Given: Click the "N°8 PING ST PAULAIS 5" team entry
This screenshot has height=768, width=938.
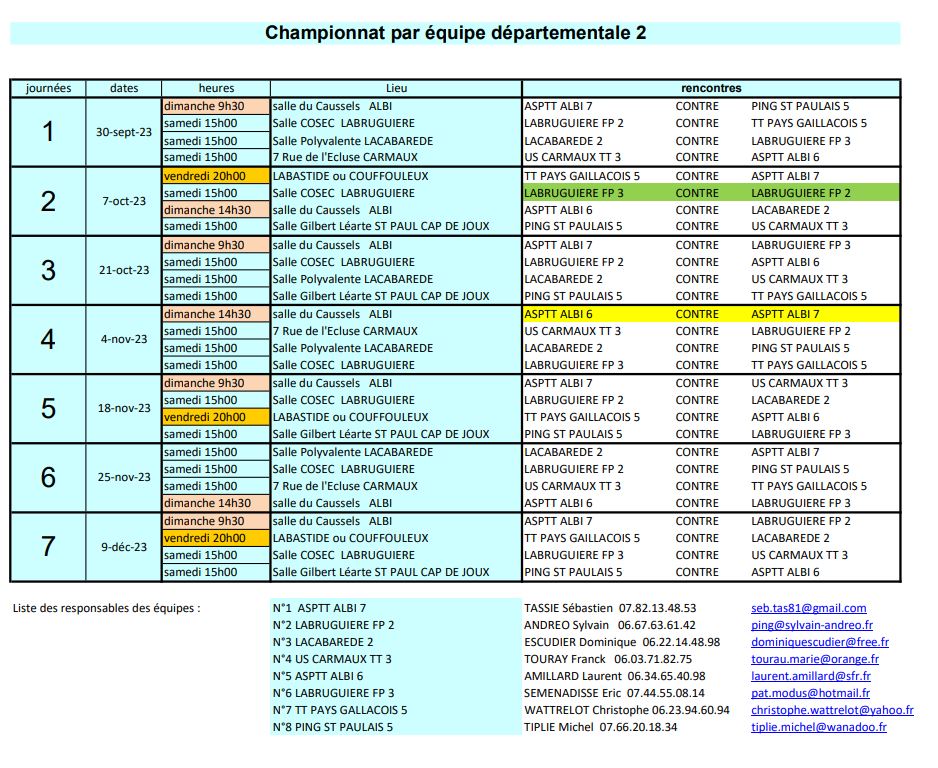Looking at the screenshot, I should click(x=332, y=727).
